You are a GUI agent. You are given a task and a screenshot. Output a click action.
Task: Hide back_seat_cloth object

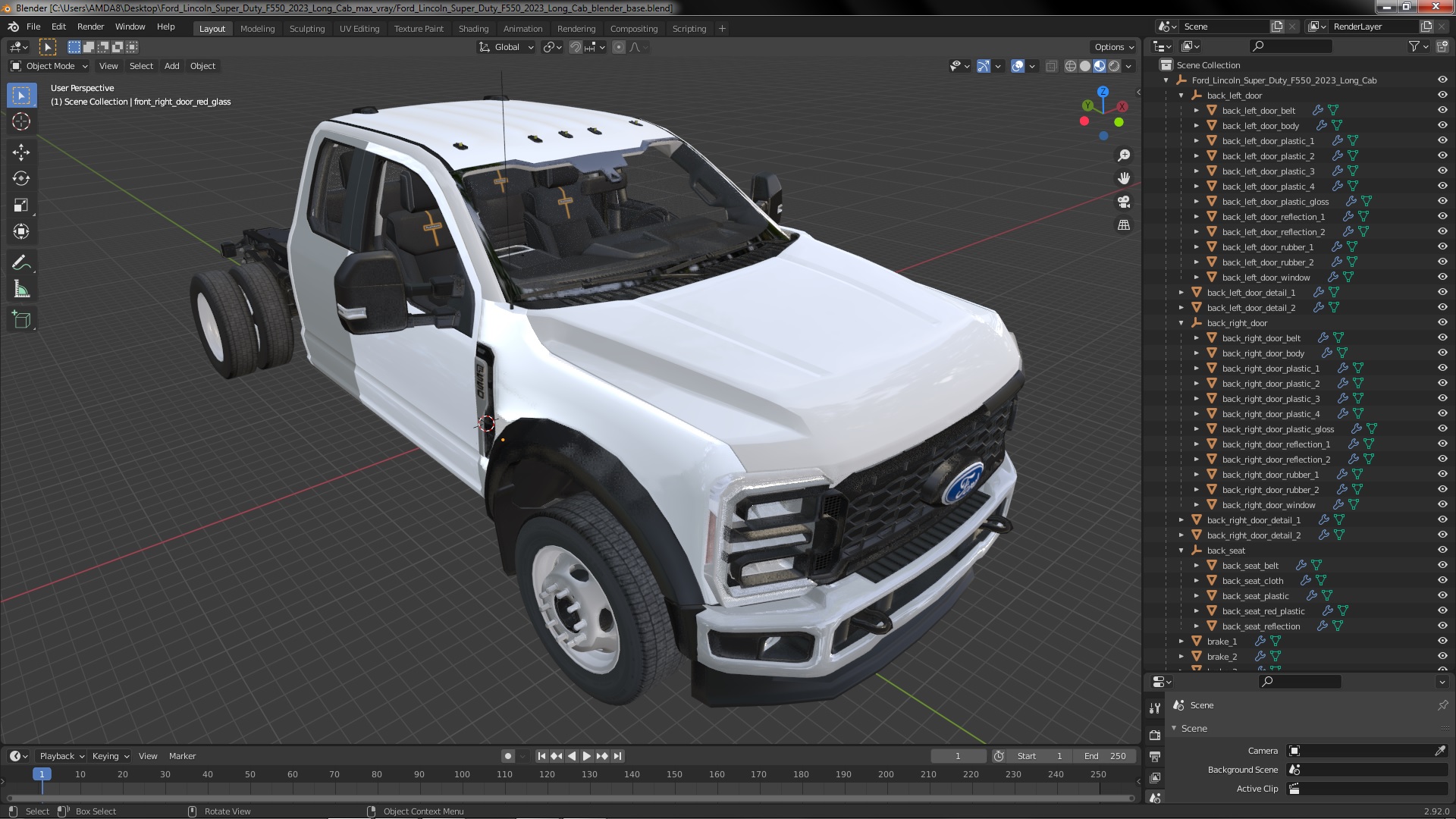click(x=1442, y=581)
